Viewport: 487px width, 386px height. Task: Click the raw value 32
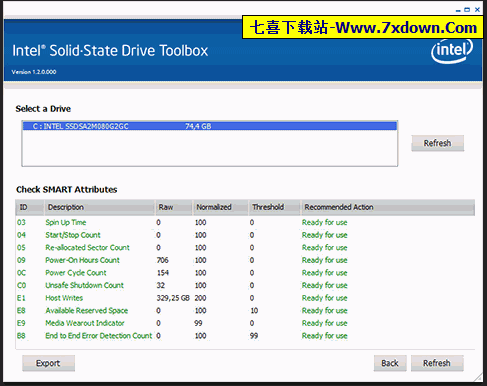click(x=161, y=285)
